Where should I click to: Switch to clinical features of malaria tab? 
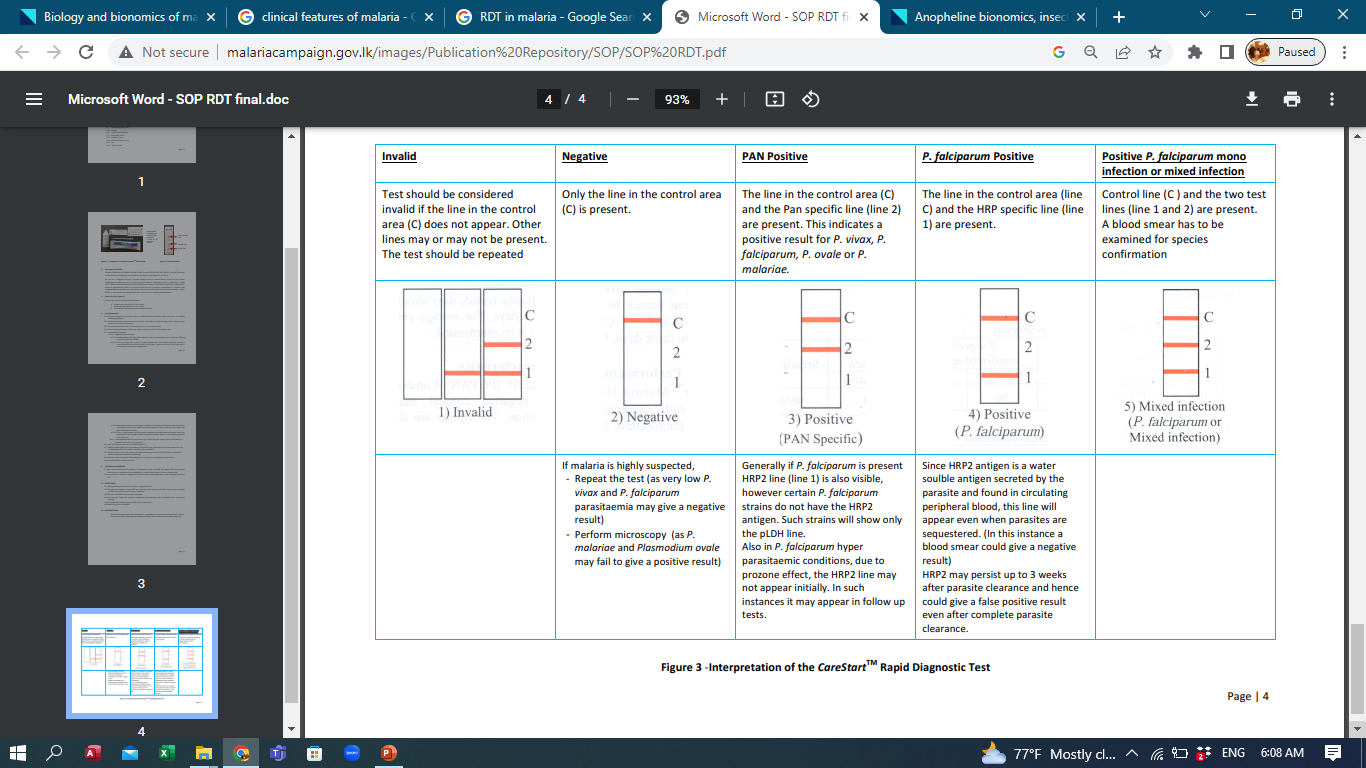330,17
